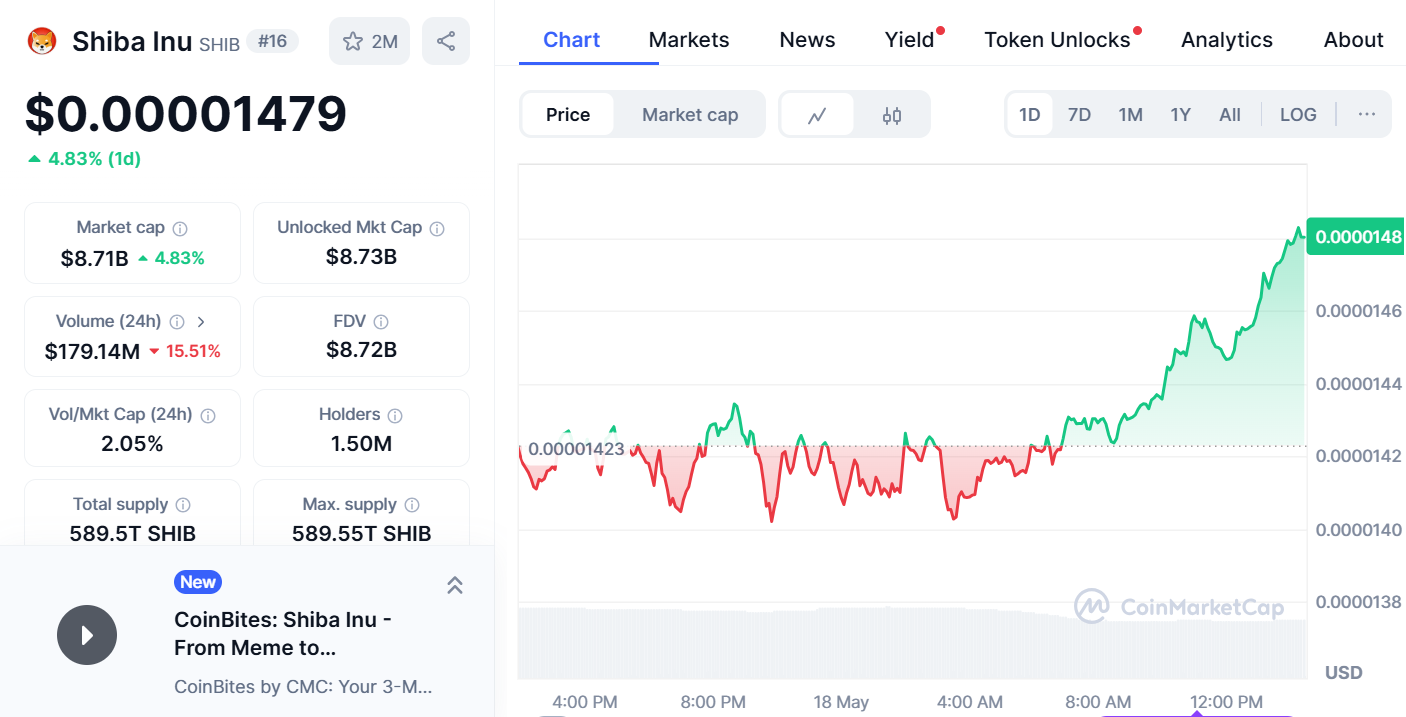Set chart range to 1Y

point(1181,115)
